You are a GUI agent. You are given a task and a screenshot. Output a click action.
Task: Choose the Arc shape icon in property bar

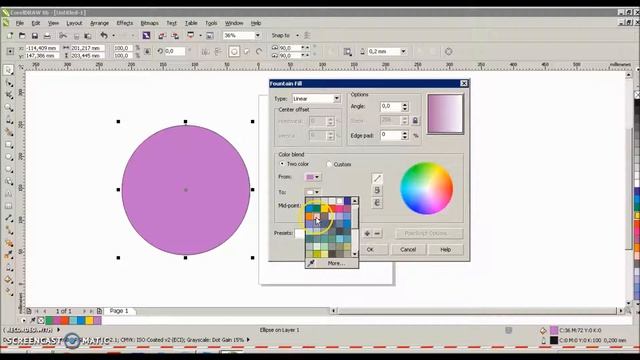pos(259,51)
